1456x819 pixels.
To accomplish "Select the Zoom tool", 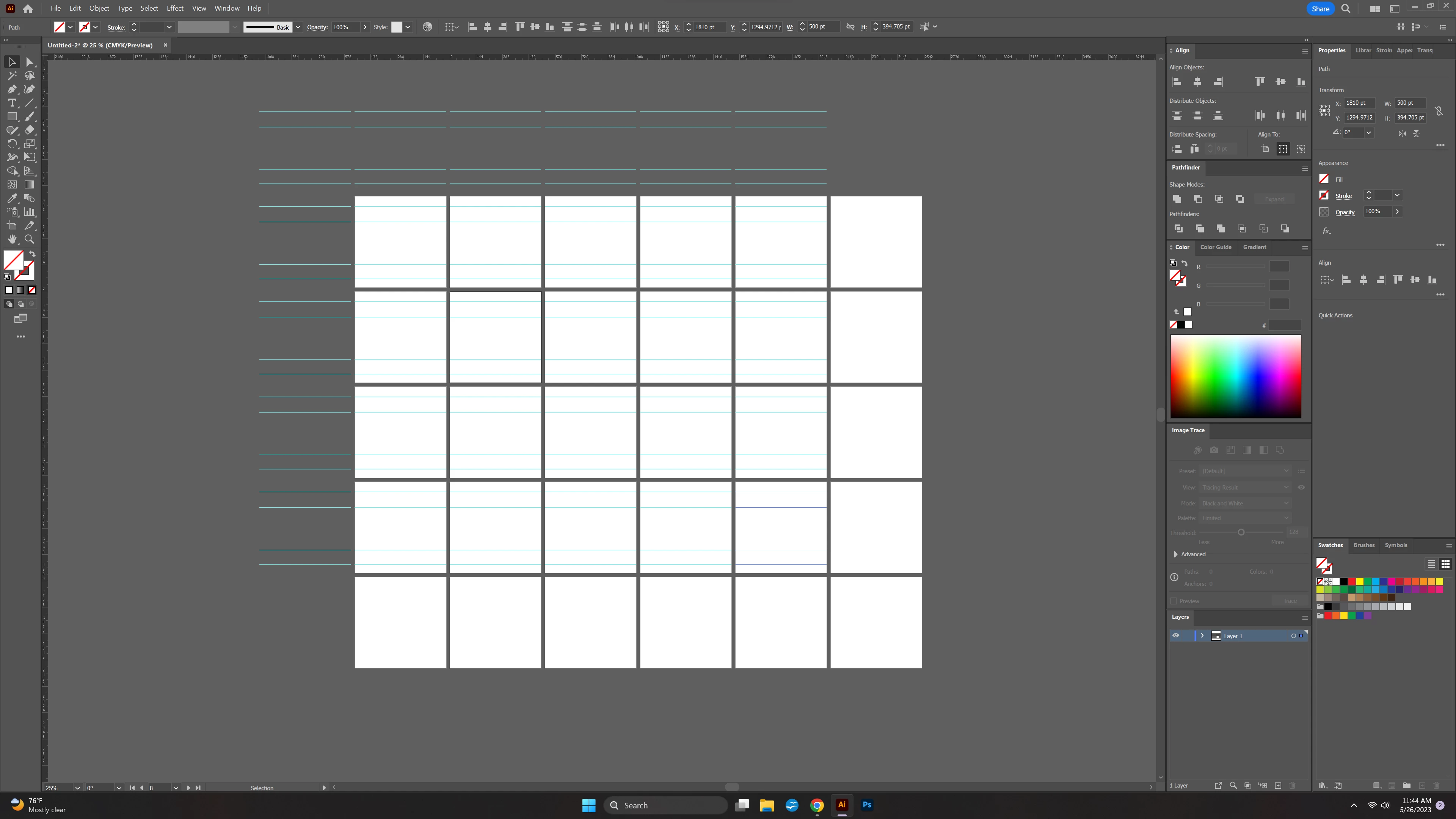I will pos(30,239).
